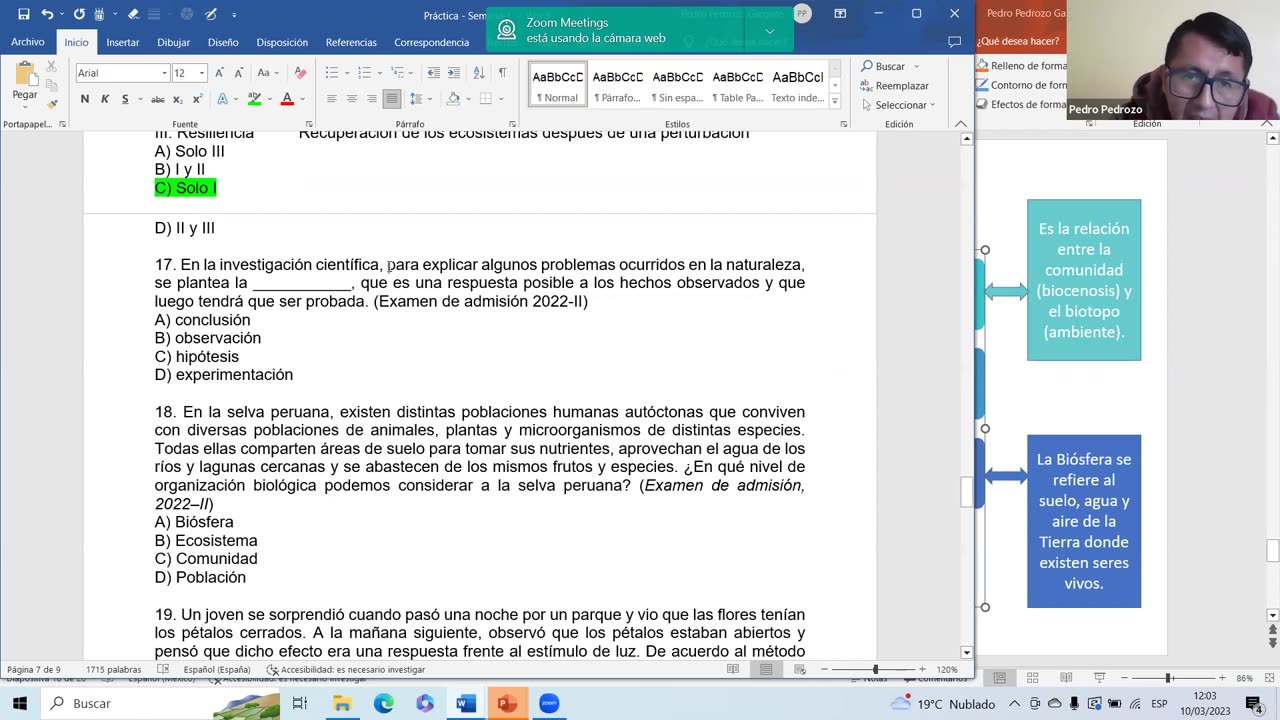Apply the Sin espaciado style
Screen dimensions: 1280x720
click(x=677, y=85)
